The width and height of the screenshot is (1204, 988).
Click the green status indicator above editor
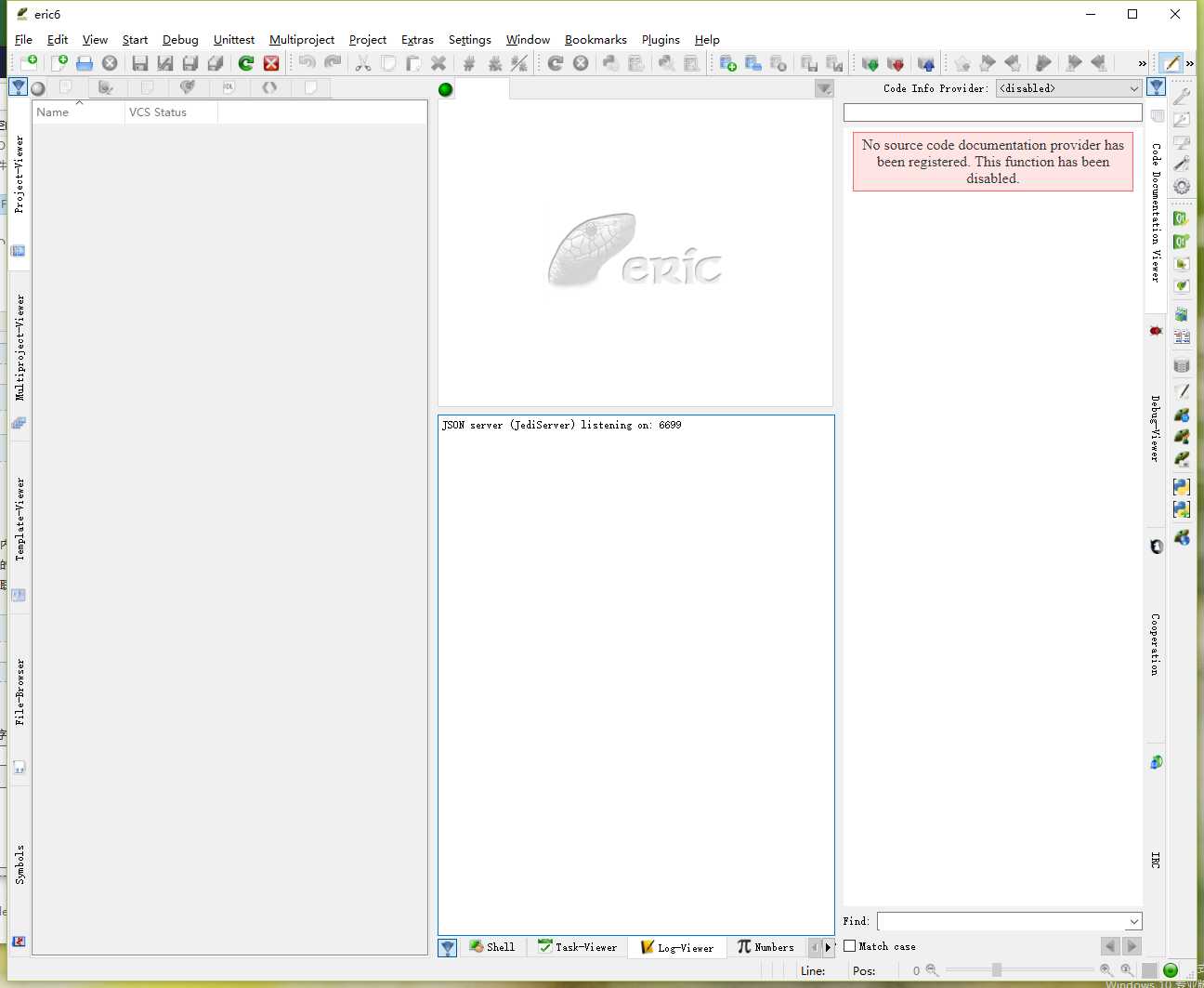[446, 89]
